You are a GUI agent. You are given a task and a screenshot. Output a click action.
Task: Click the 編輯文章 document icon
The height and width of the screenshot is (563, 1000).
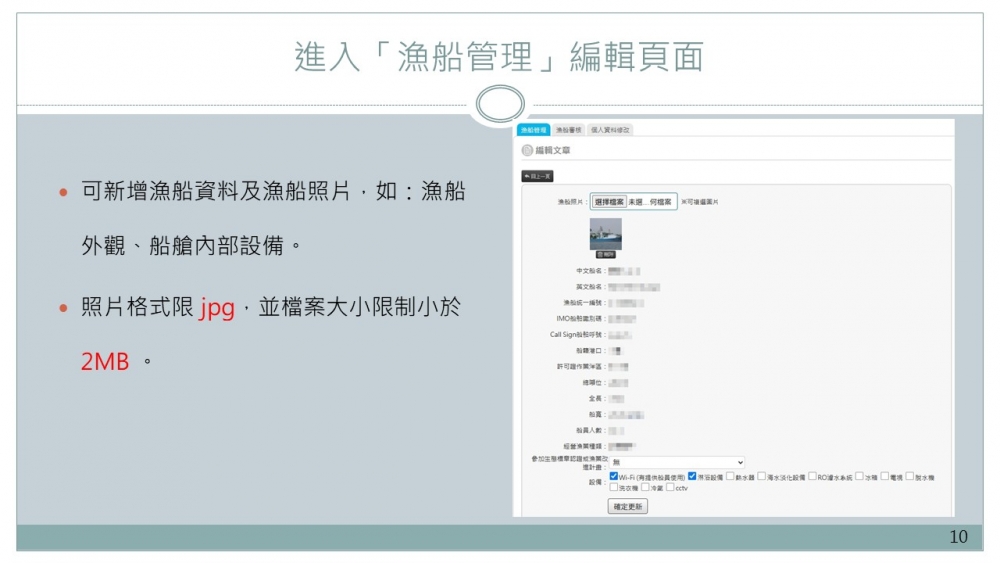click(528, 150)
